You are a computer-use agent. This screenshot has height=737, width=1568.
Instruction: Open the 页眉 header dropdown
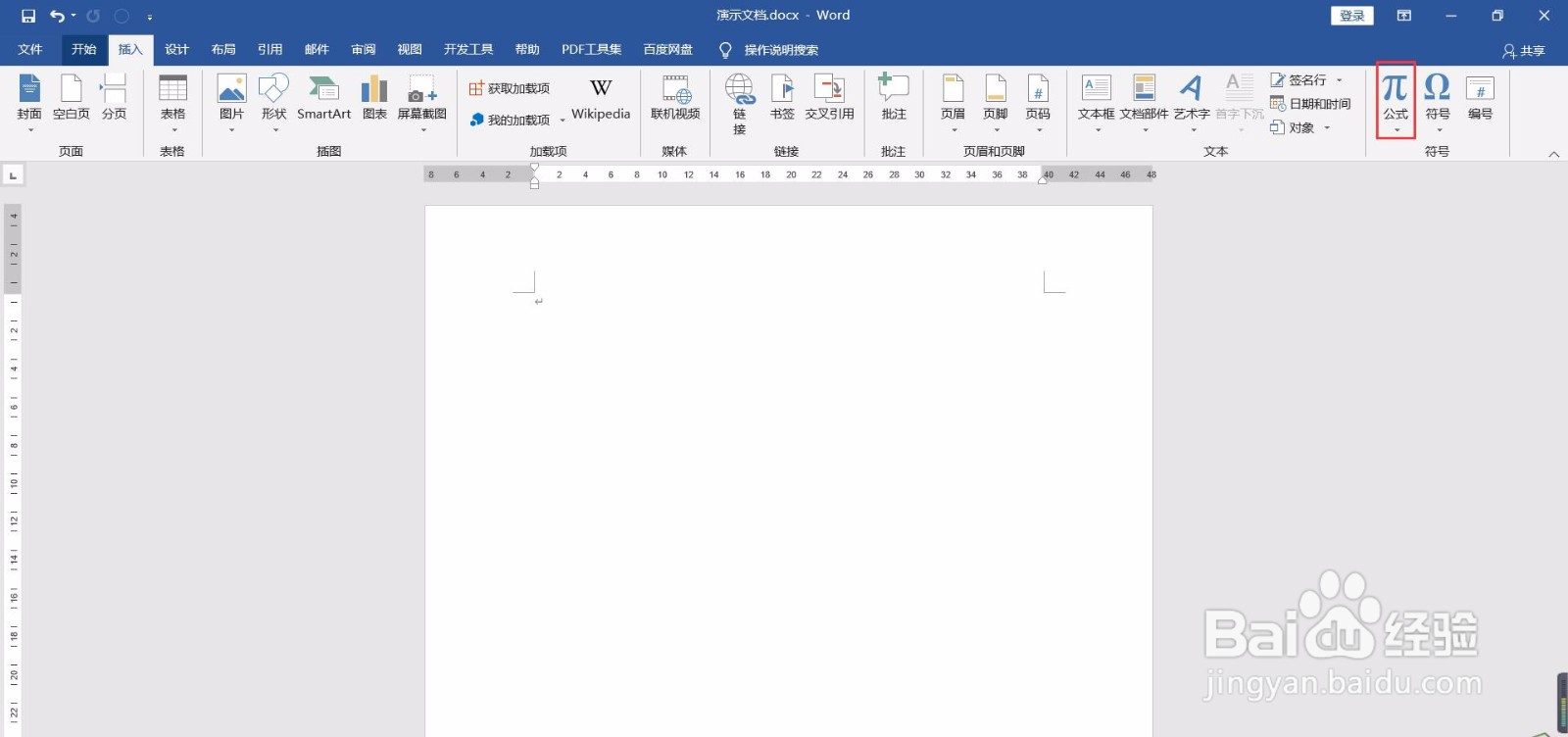click(953, 102)
